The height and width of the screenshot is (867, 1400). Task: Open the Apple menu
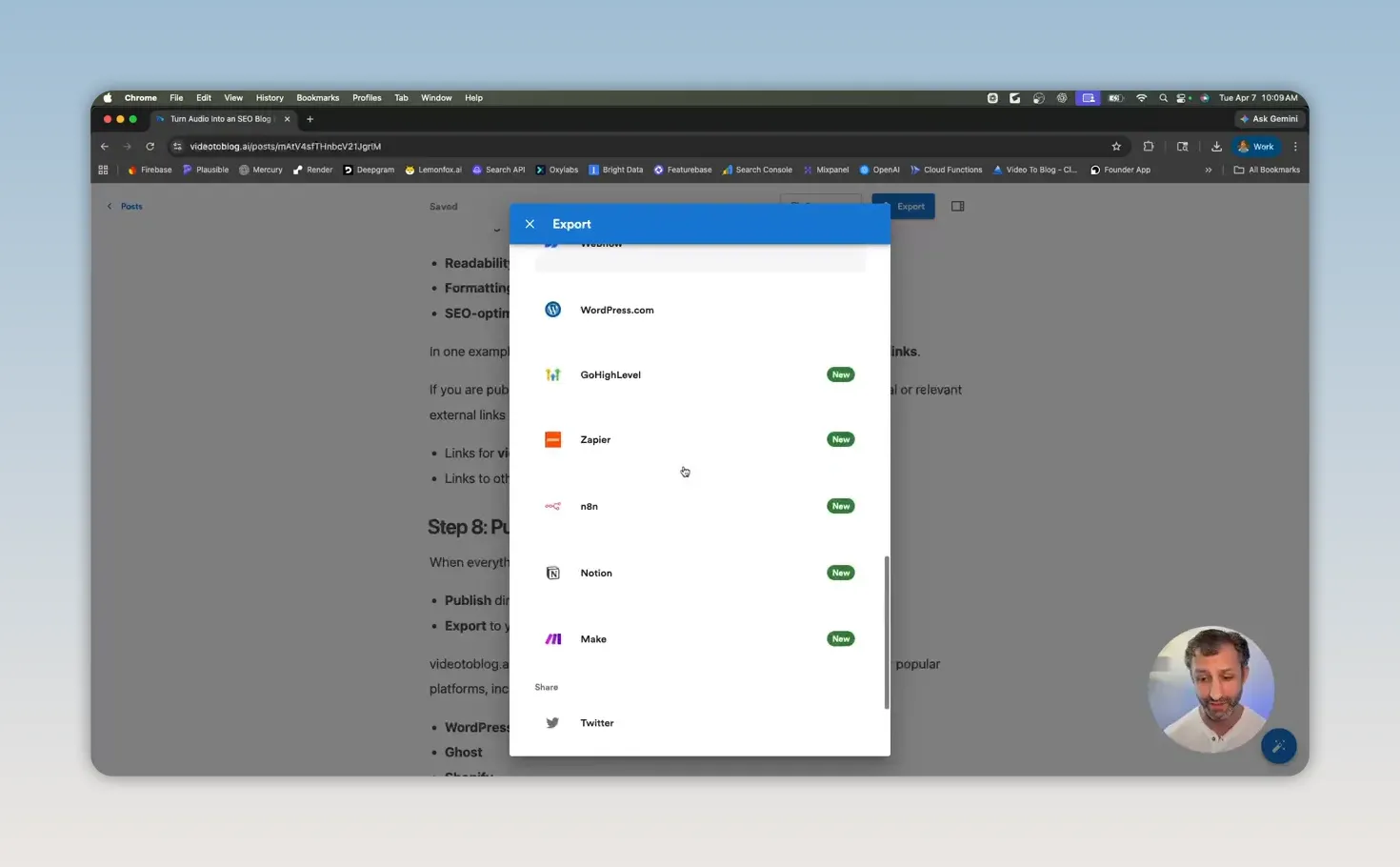tap(108, 98)
